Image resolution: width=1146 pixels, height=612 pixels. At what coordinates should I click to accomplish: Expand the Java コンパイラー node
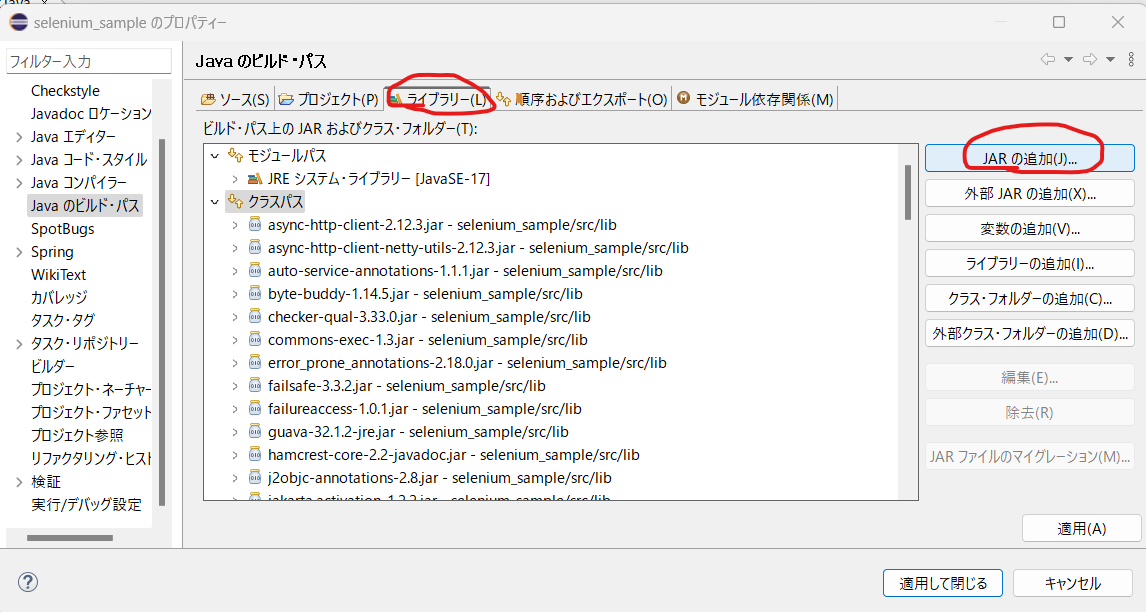point(19,183)
